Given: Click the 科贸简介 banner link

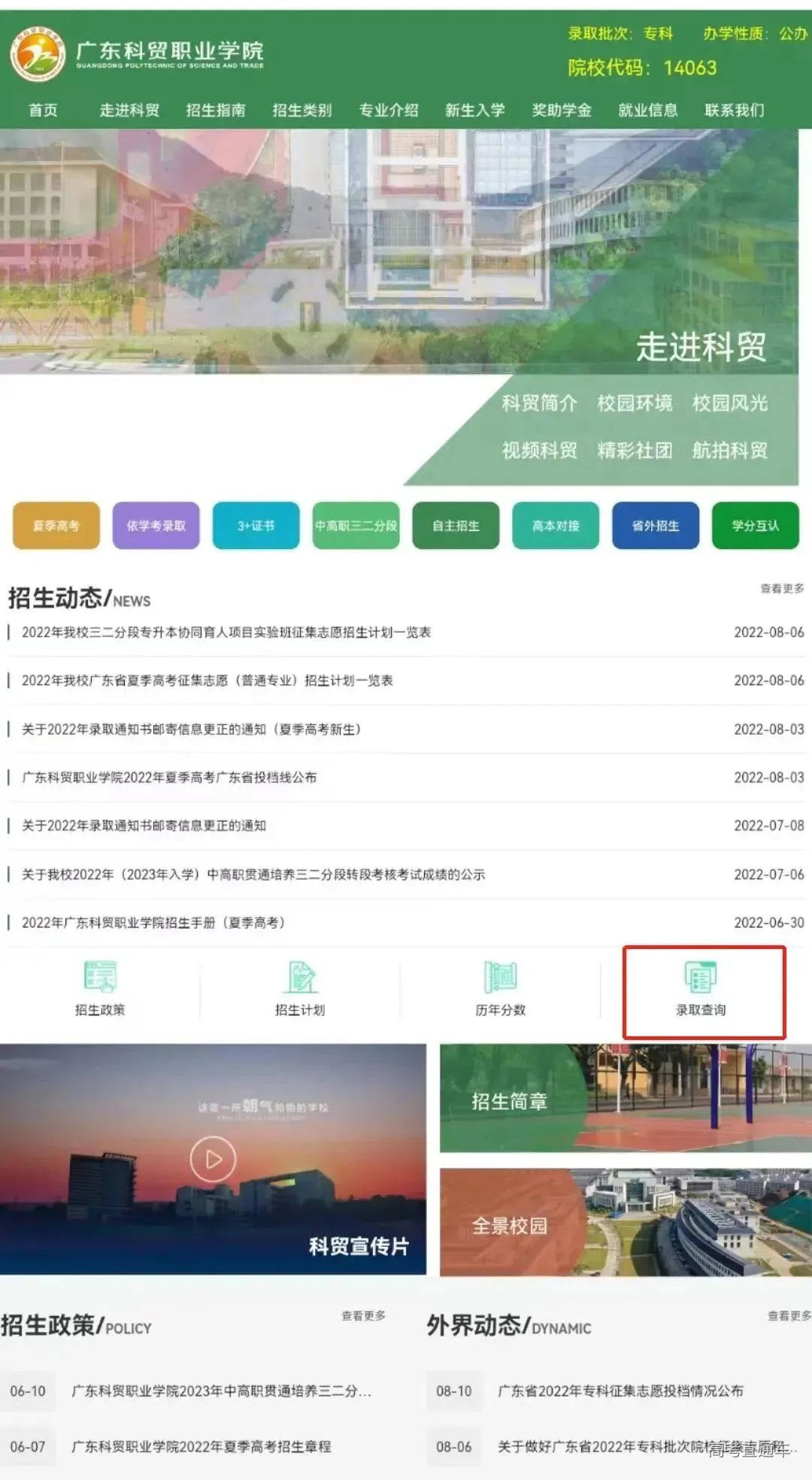Looking at the screenshot, I should coord(539,403).
